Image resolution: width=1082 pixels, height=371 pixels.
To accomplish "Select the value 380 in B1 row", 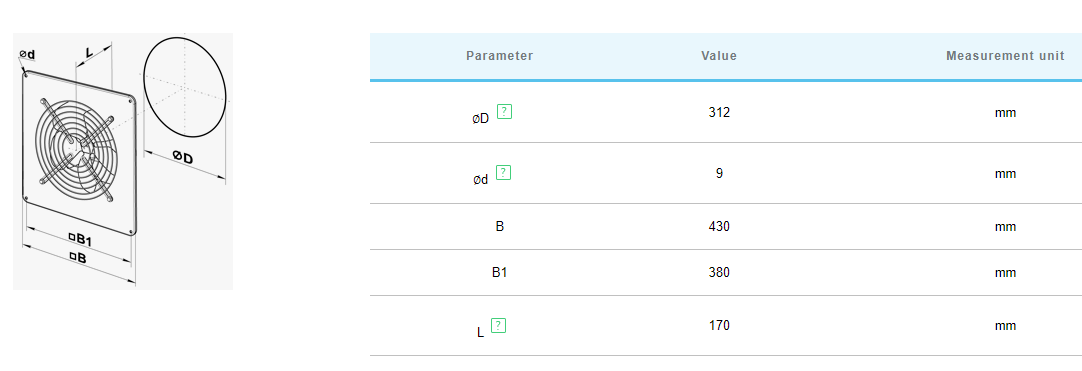I will click(719, 272).
